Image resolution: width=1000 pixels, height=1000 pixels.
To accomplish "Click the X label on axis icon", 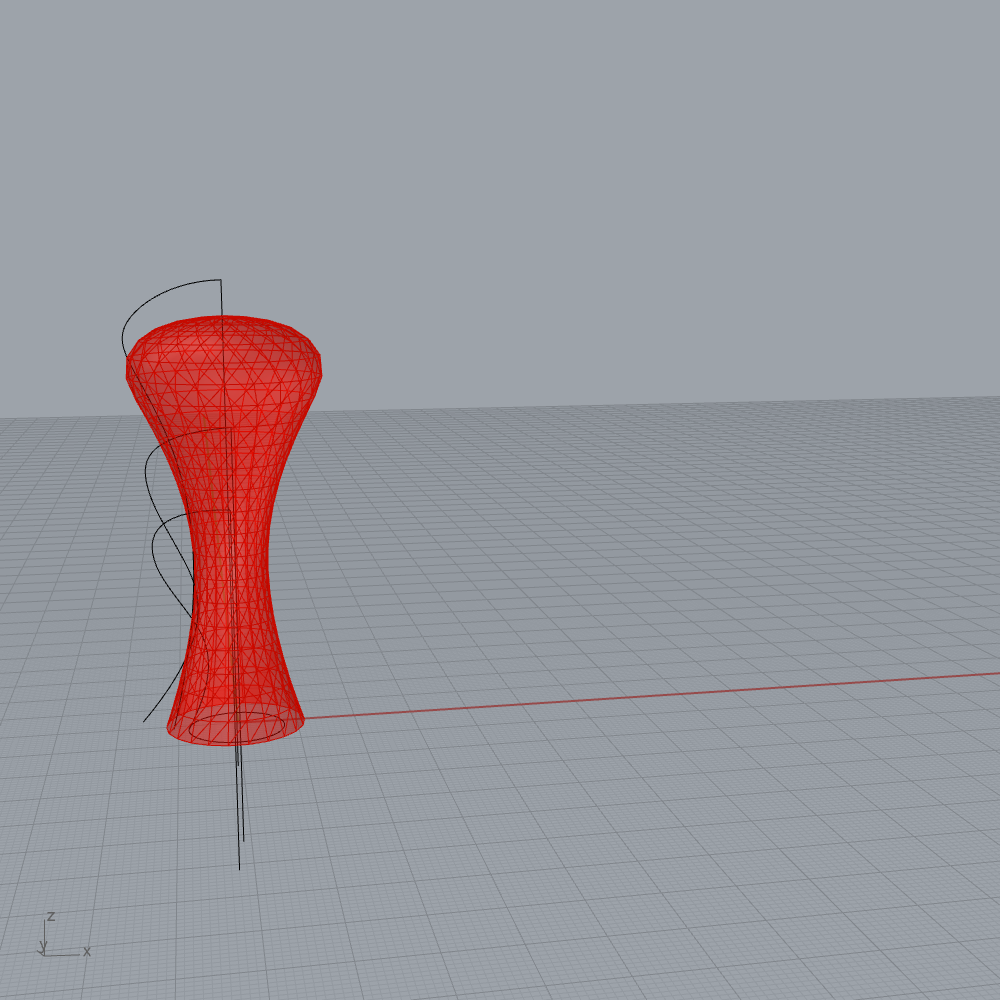I will coord(87,951).
